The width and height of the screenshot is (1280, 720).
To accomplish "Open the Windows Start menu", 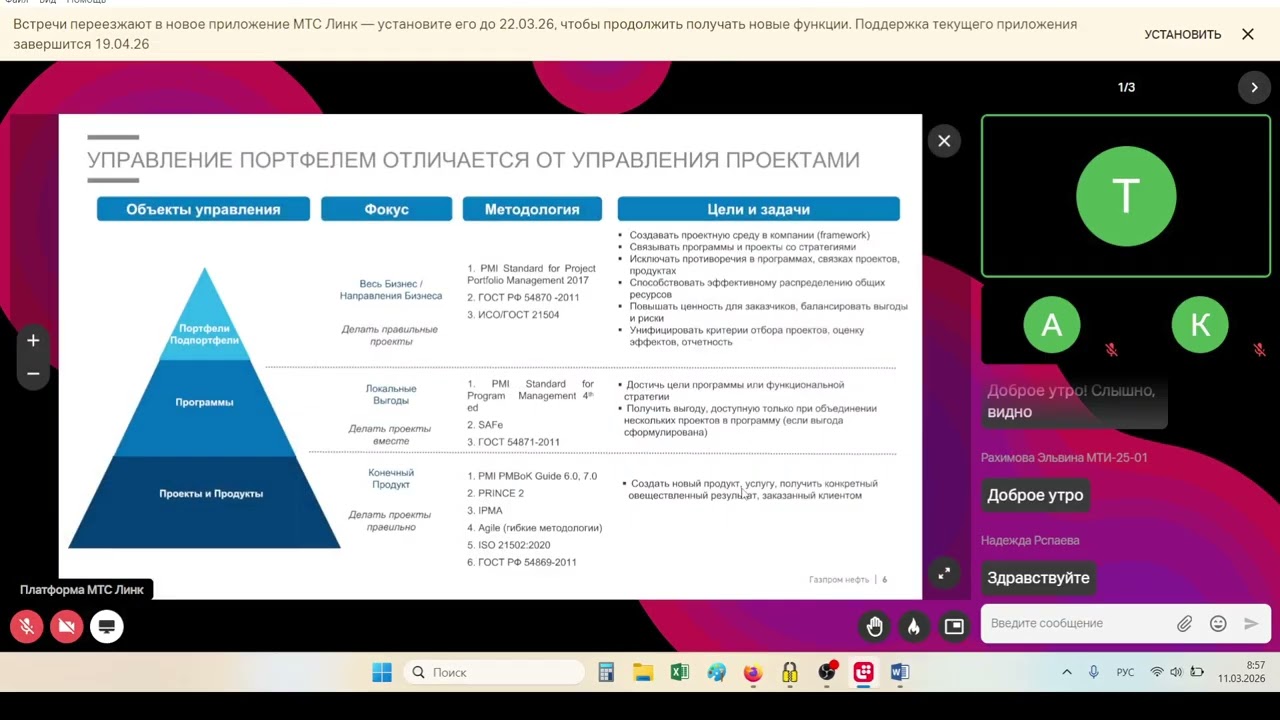I will pyautogui.click(x=382, y=673).
